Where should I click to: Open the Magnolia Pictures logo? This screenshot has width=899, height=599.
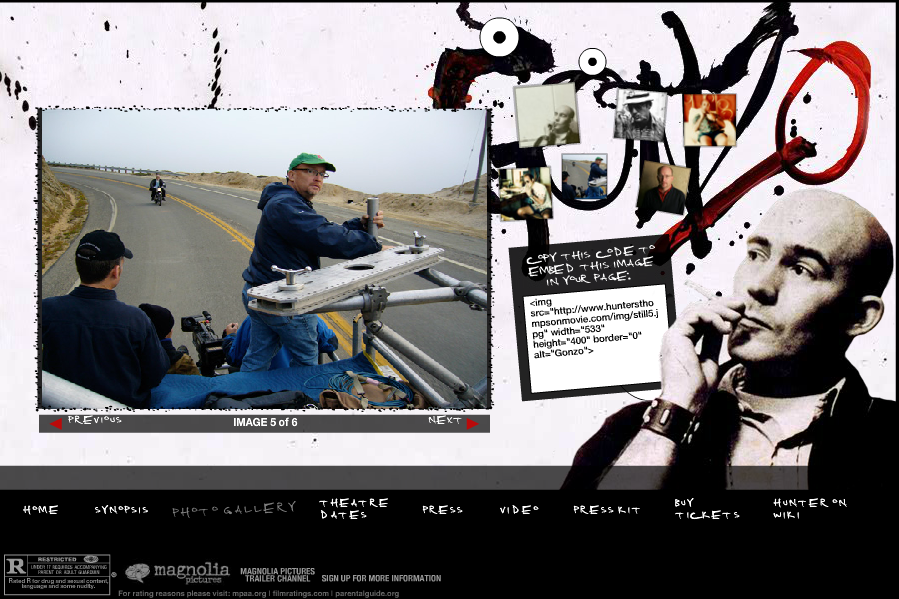click(x=177, y=573)
